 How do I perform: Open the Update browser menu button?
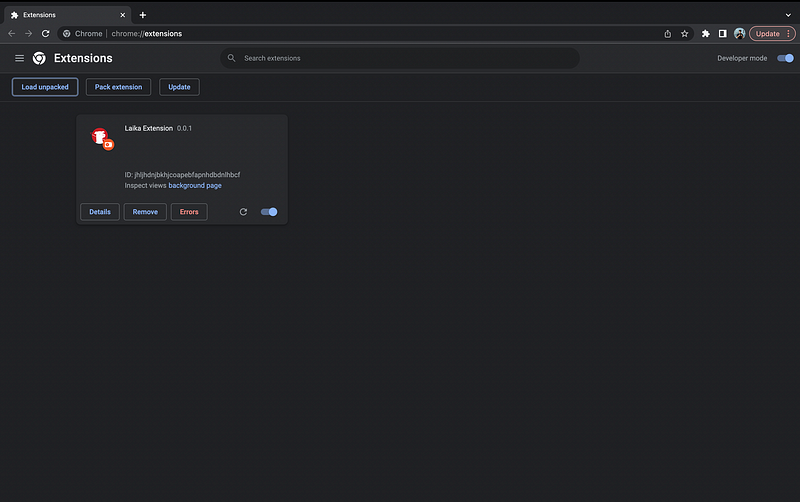pos(772,33)
